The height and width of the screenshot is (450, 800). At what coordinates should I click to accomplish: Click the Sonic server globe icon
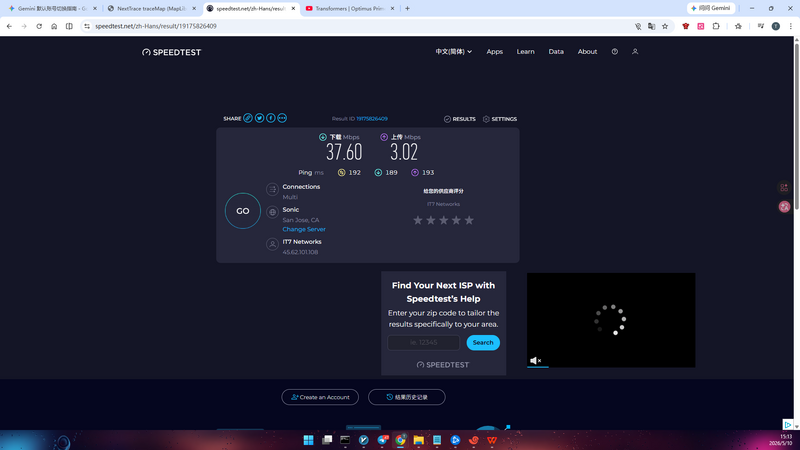(x=272, y=212)
